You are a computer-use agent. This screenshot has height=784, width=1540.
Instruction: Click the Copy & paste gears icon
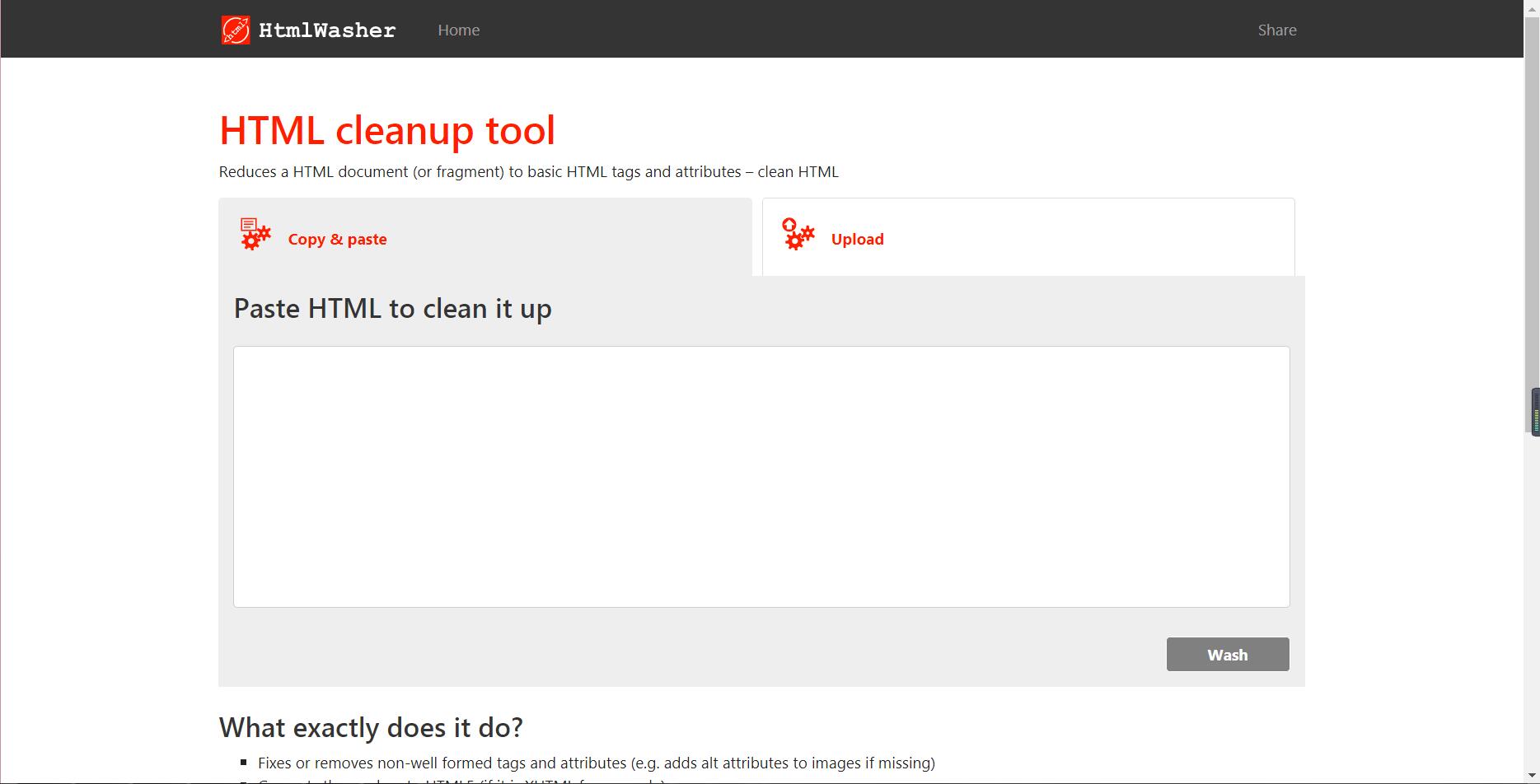[255, 234]
